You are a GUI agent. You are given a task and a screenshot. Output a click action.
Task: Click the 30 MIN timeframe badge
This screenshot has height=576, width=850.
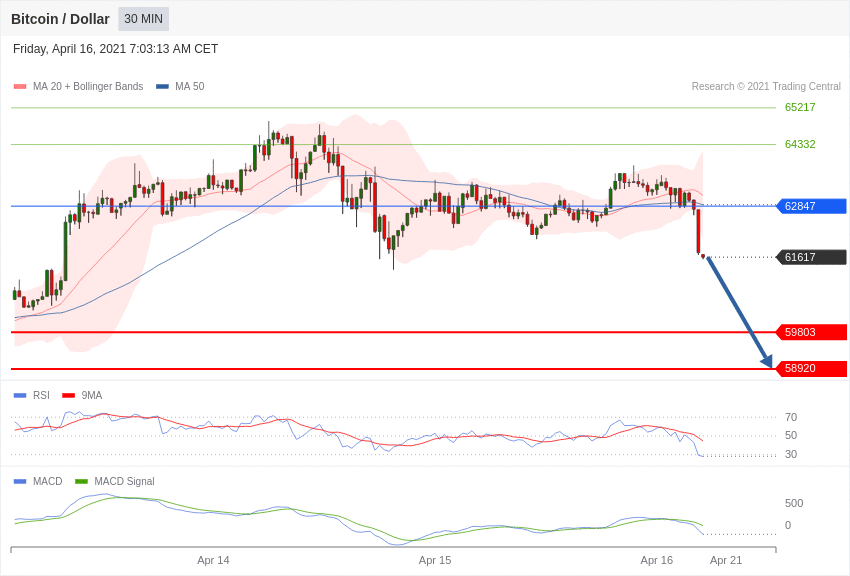[x=144, y=19]
